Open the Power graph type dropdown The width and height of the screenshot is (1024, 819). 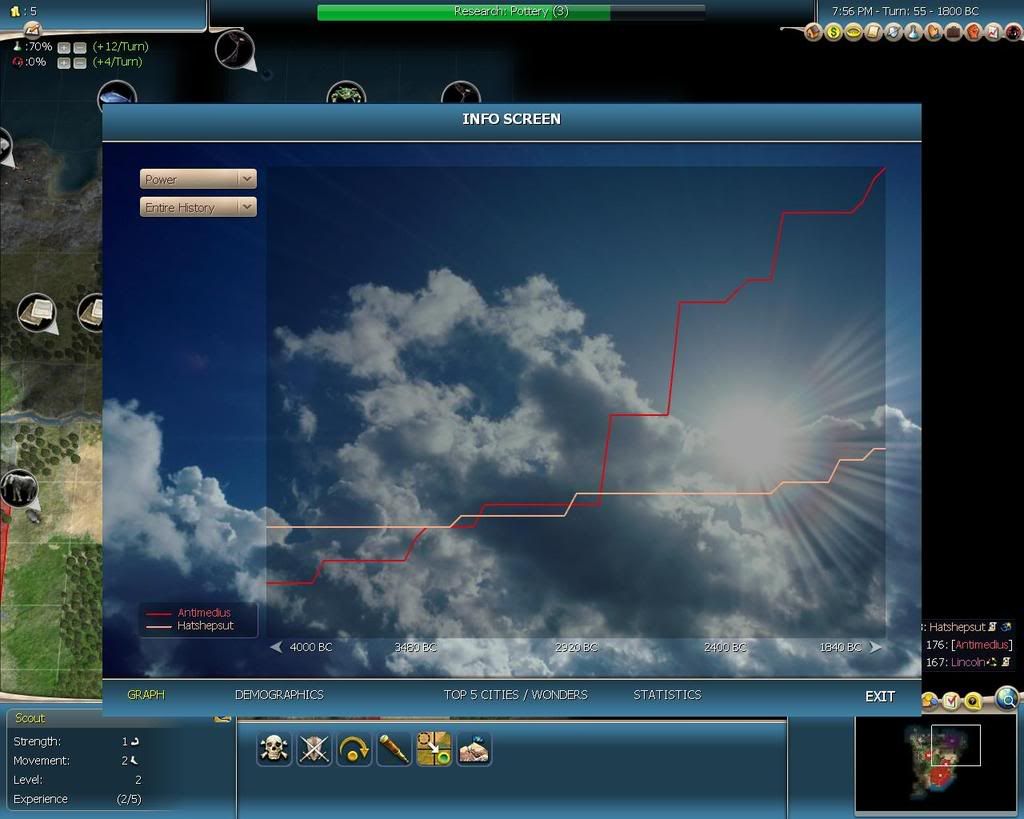coord(198,179)
